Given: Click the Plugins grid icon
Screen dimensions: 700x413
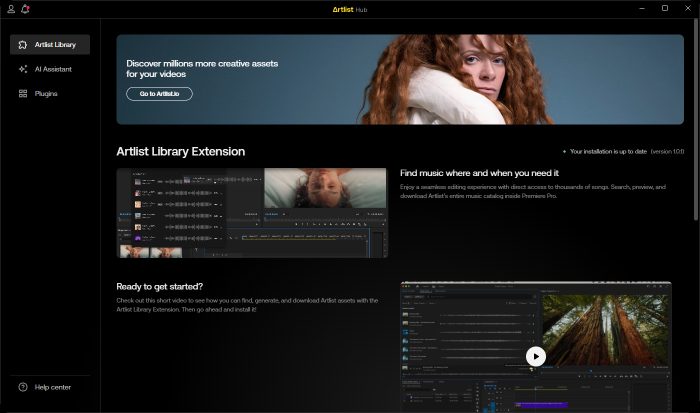Looking at the screenshot, I should 23,94.
